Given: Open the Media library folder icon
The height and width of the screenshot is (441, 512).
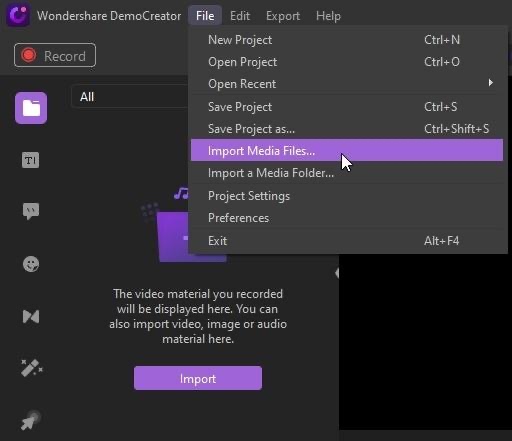Looking at the screenshot, I should (31, 108).
